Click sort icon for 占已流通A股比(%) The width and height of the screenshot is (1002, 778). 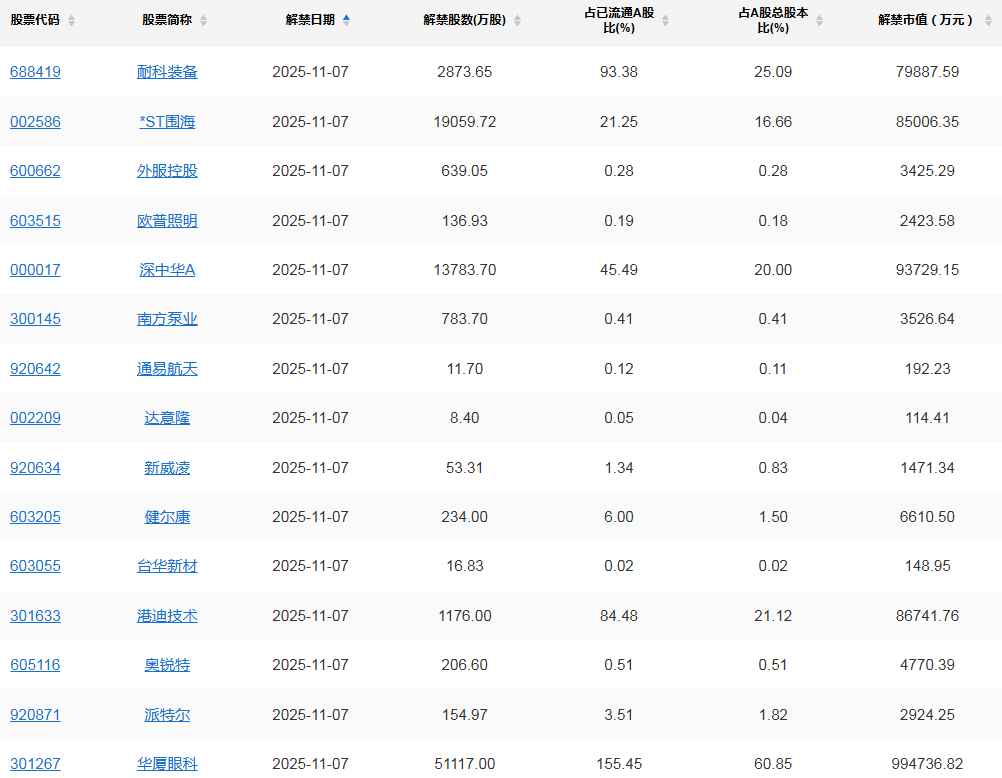[x=665, y=21]
